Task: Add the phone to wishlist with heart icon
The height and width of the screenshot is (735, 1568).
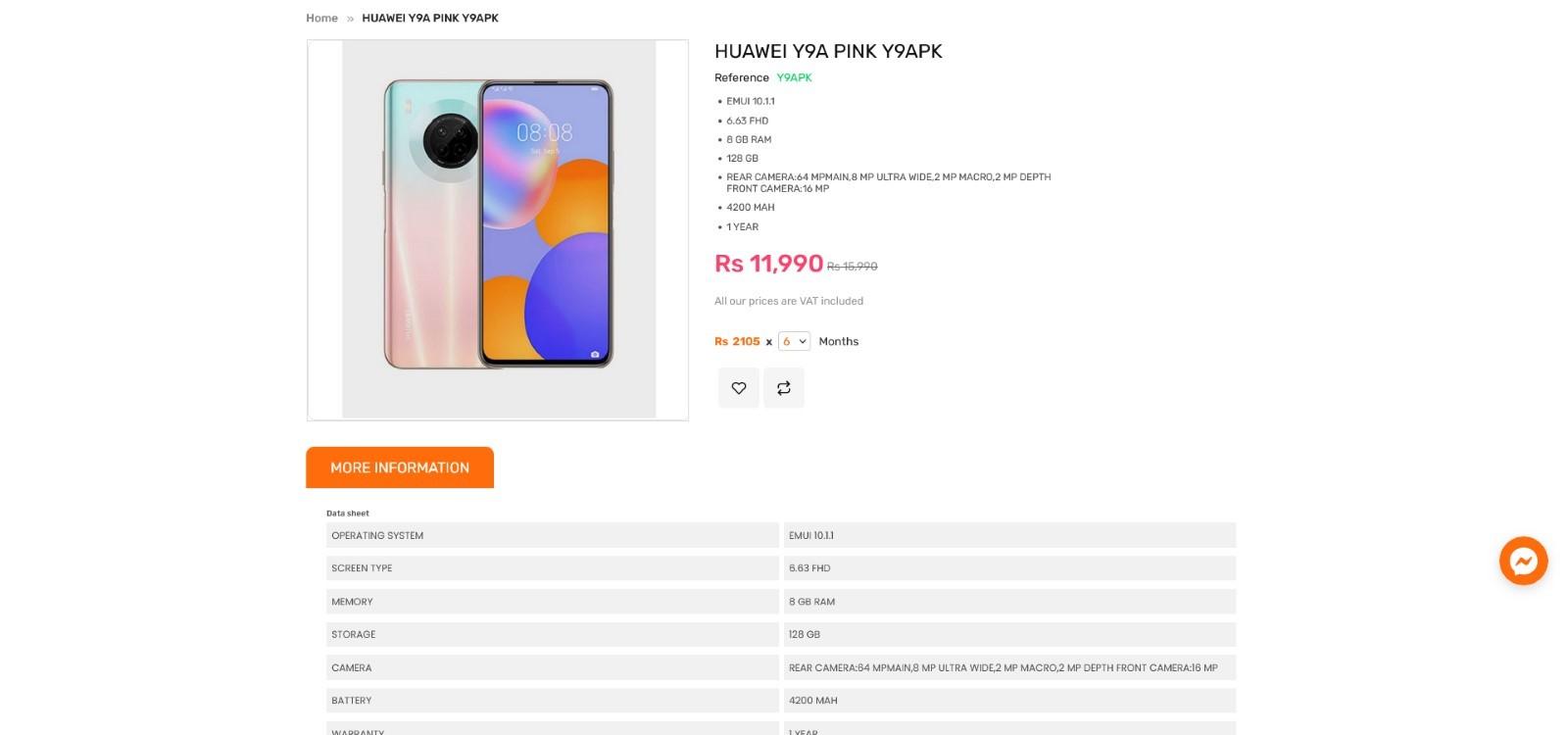Action: tap(739, 388)
